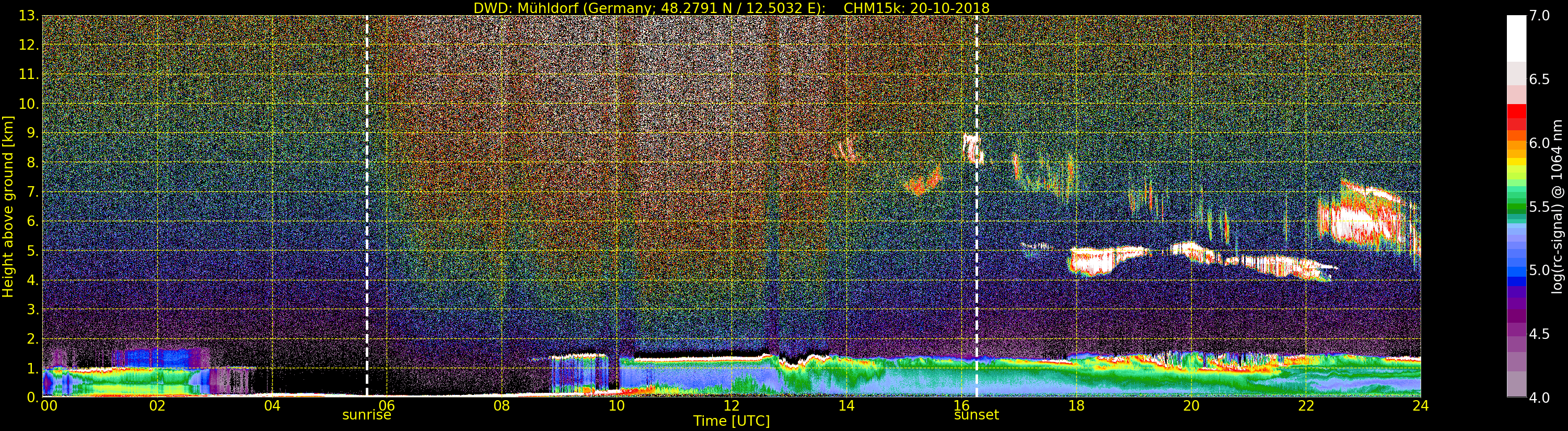Screen dimensions: 1568x431
Task: Click the plot title 'DWD: Mühldorf (Germany...'
Action: click(731, 8)
